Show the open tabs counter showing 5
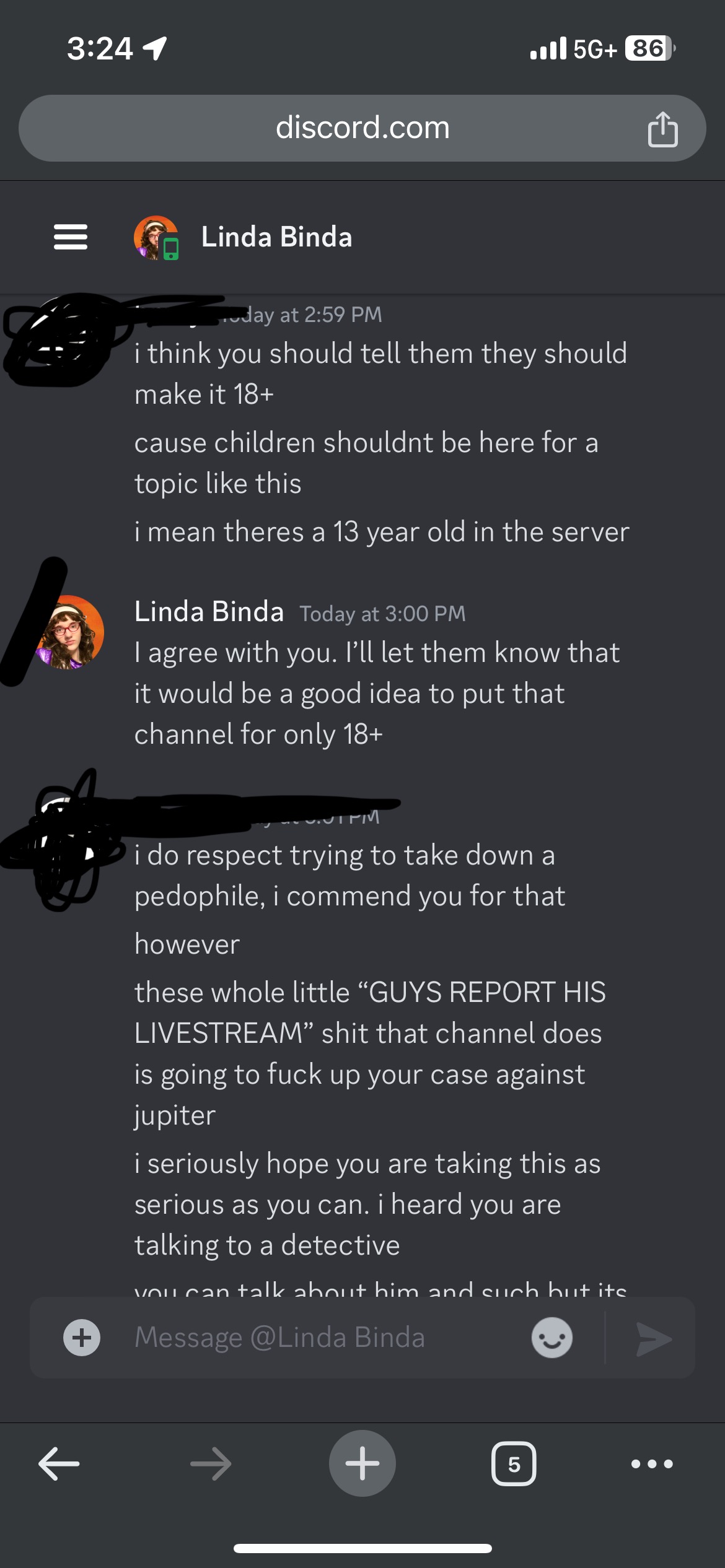725x1568 pixels. click(514, 1464)
